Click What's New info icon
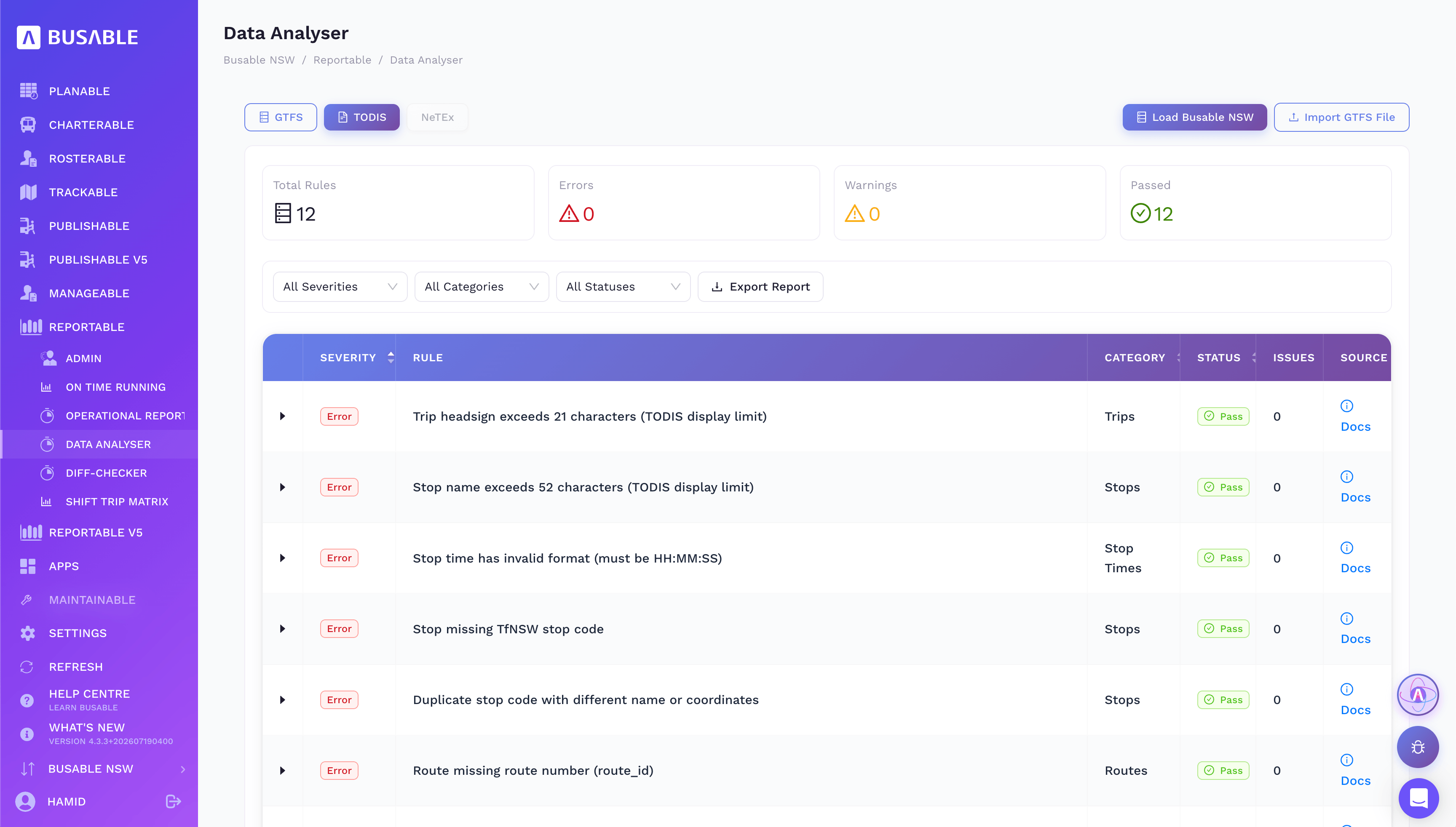The width and height of the screenshot is (1456, 827). pos(27,734)
